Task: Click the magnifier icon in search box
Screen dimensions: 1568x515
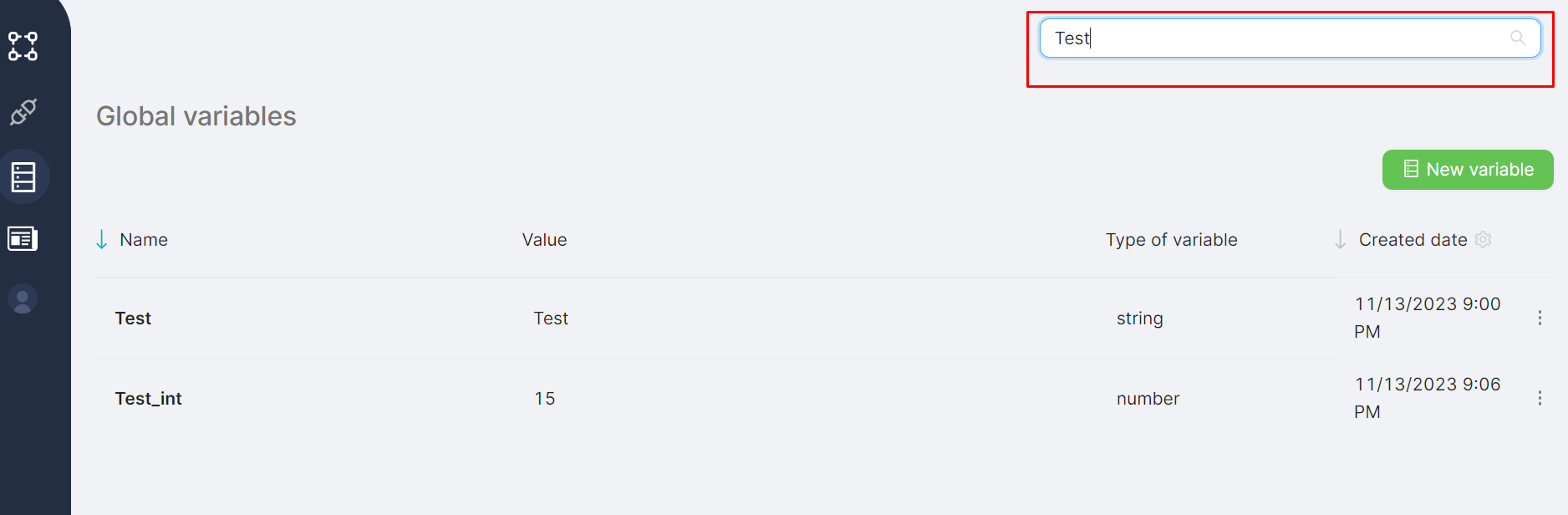Action: (1518, 38)
